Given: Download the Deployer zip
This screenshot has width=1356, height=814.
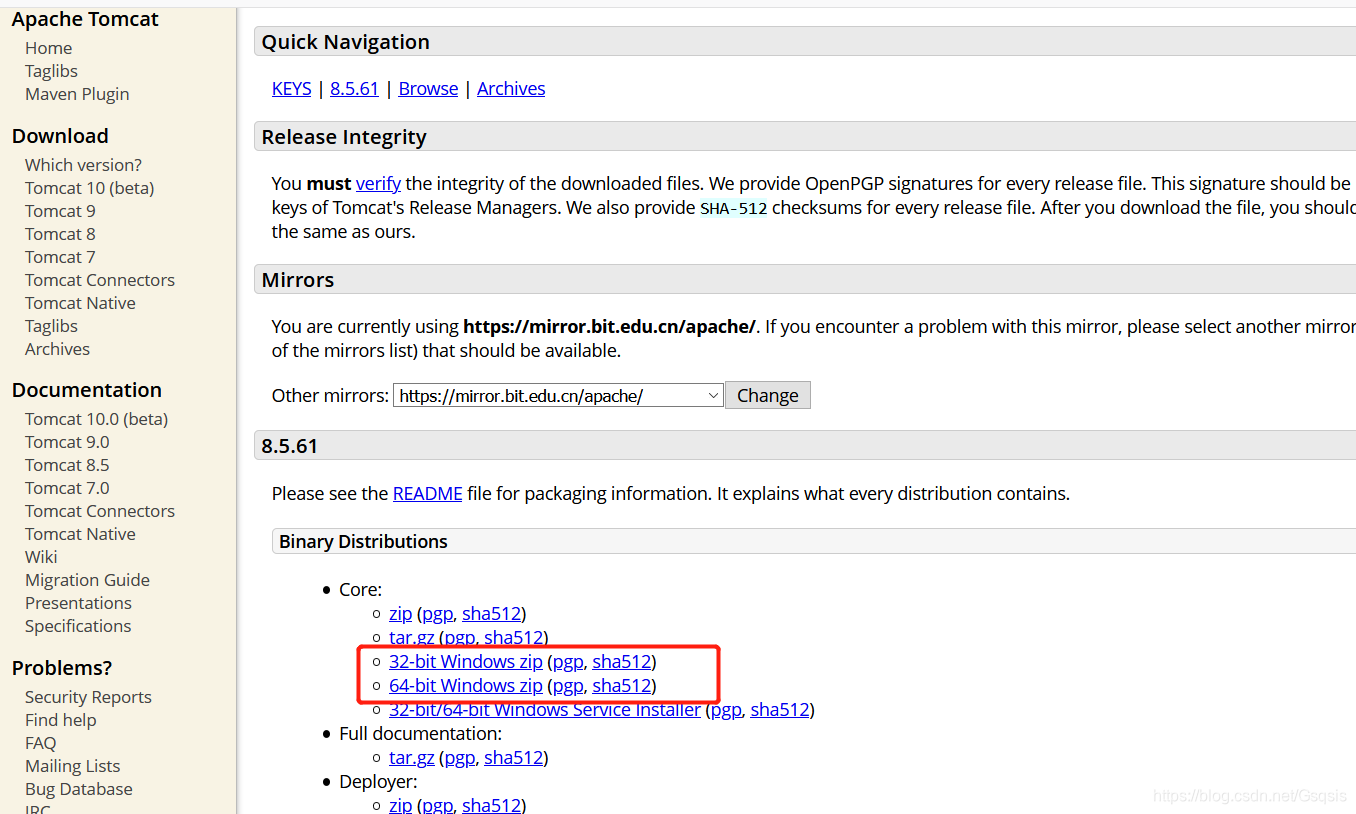Looking at the screenshot, I should tap(400, 804).
